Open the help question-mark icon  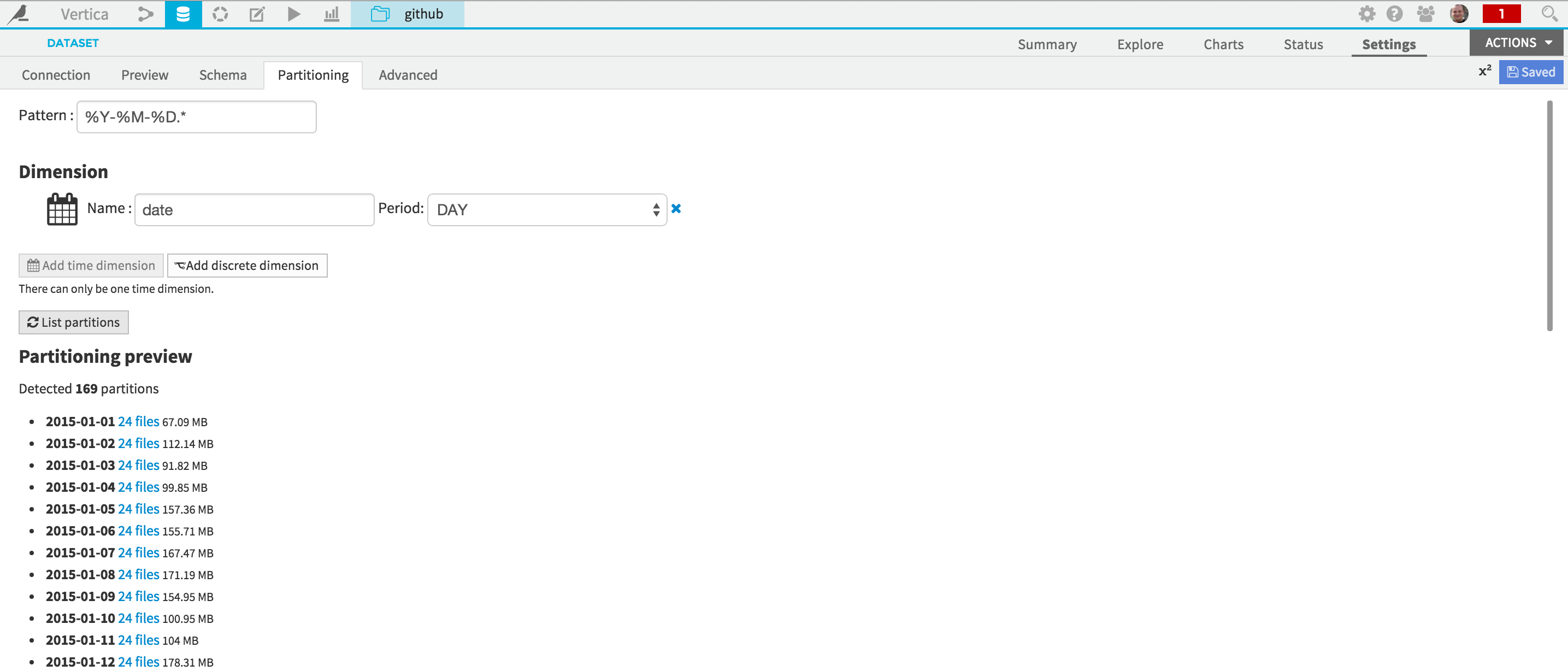pyautogui.click(x=1394, y=14)
